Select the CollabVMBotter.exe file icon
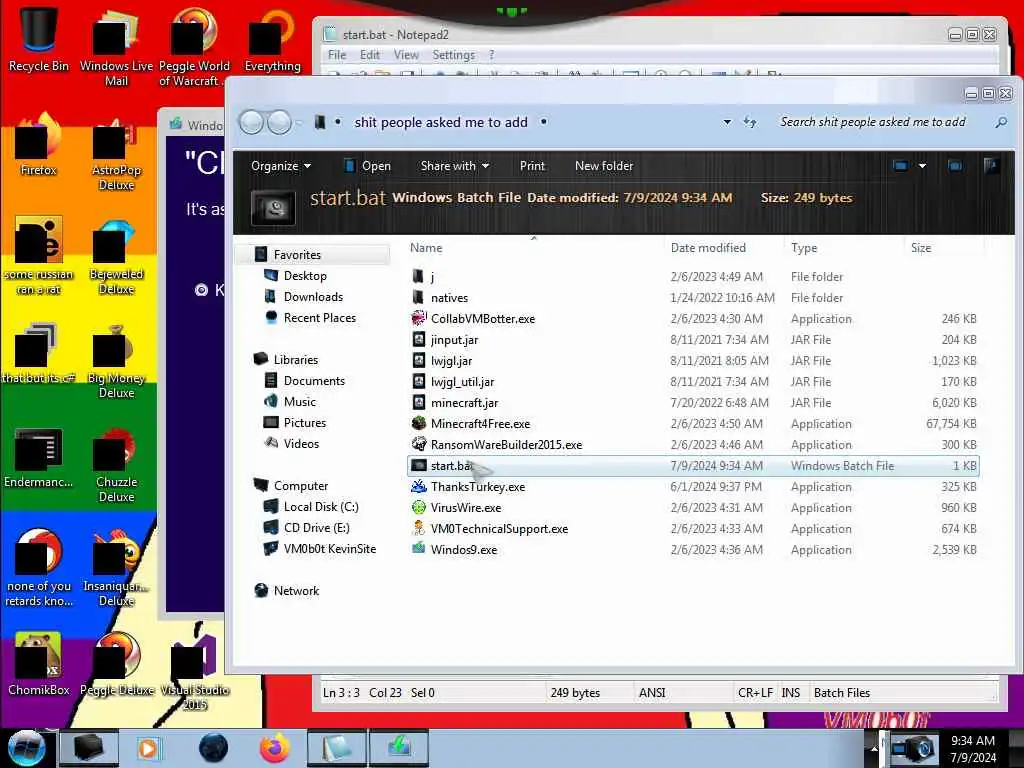Viewport: 1024px width, 768px height. pyautogui.click(x=419, y=319)
